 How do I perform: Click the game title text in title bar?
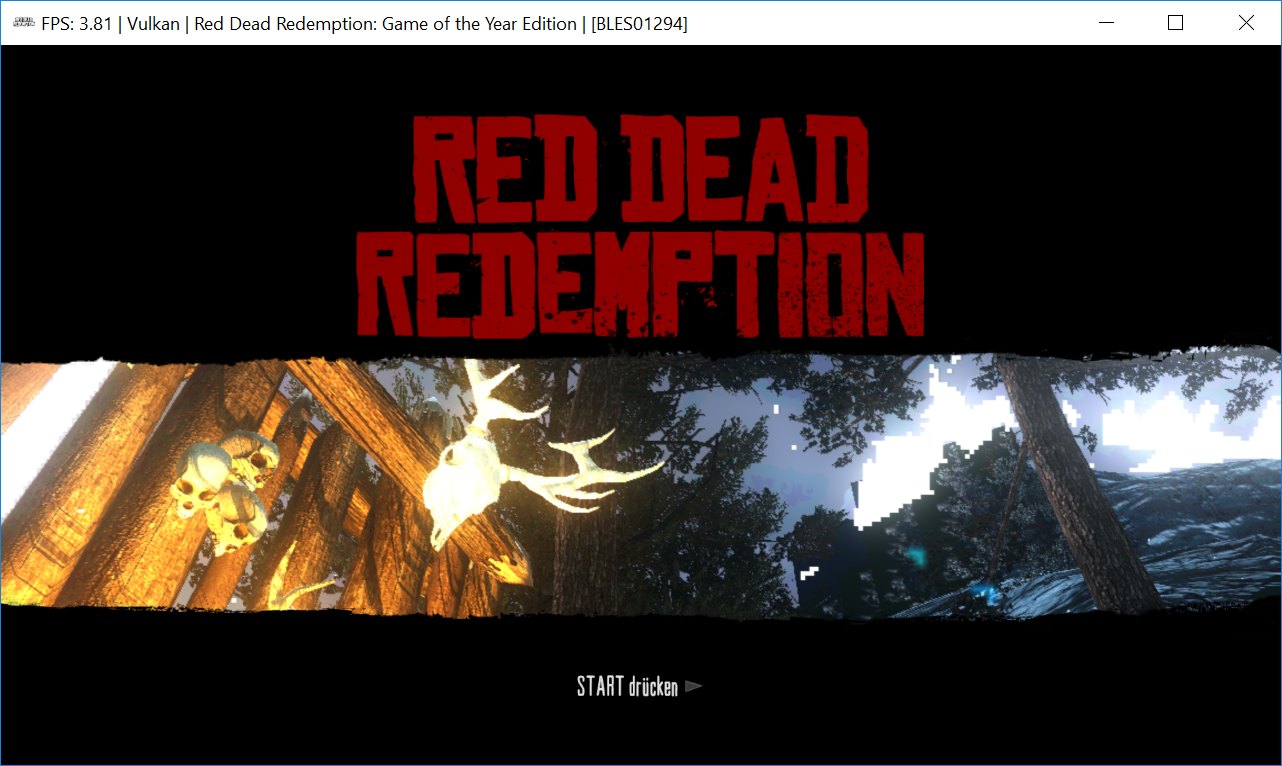tap(386, 24)
